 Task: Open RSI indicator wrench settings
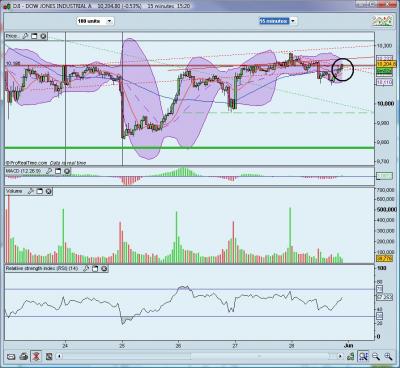[x=86, y=268]
